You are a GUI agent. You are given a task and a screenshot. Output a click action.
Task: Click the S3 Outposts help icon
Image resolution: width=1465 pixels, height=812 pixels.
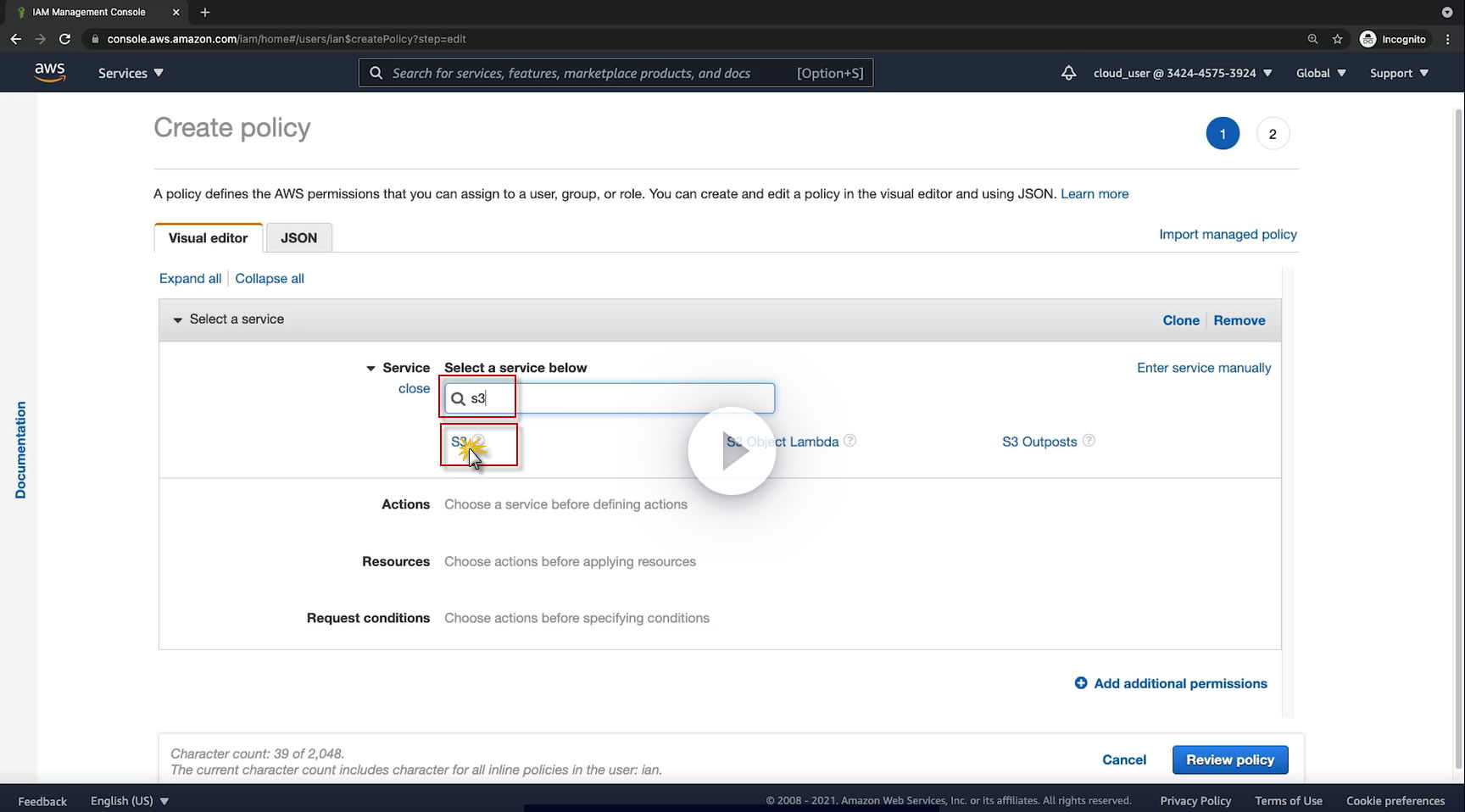[1089, 441]
